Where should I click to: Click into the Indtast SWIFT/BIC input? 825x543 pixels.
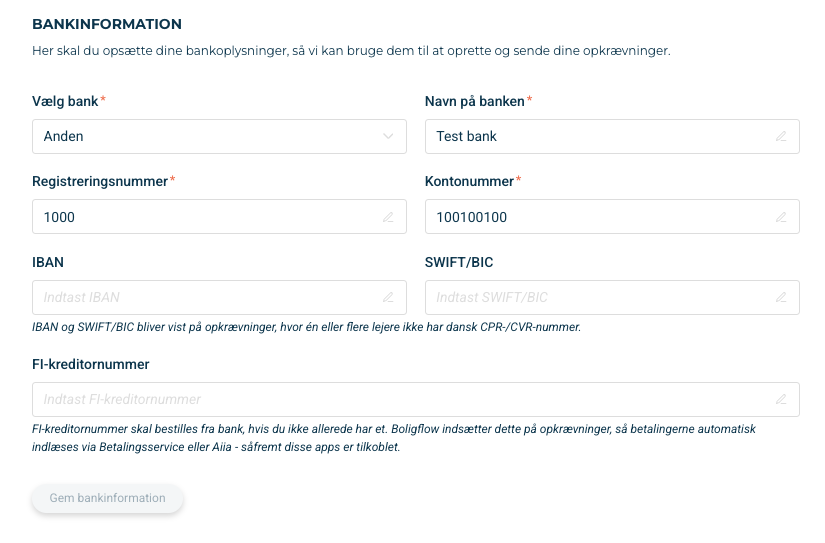(x=612, y=298)
